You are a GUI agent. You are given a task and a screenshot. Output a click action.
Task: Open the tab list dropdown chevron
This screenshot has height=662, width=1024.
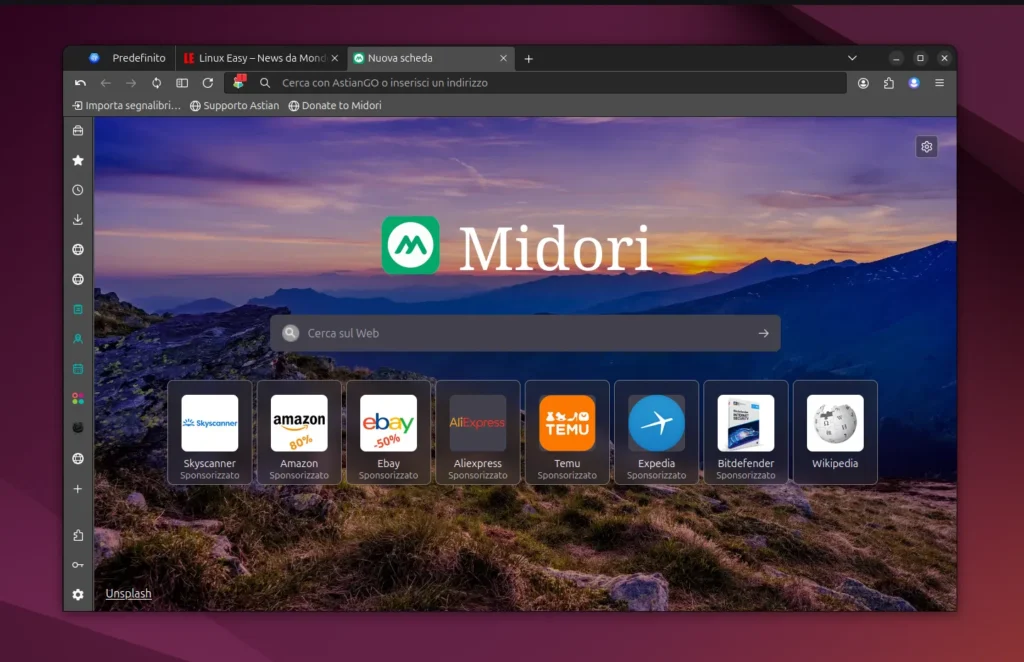point(852,58)
